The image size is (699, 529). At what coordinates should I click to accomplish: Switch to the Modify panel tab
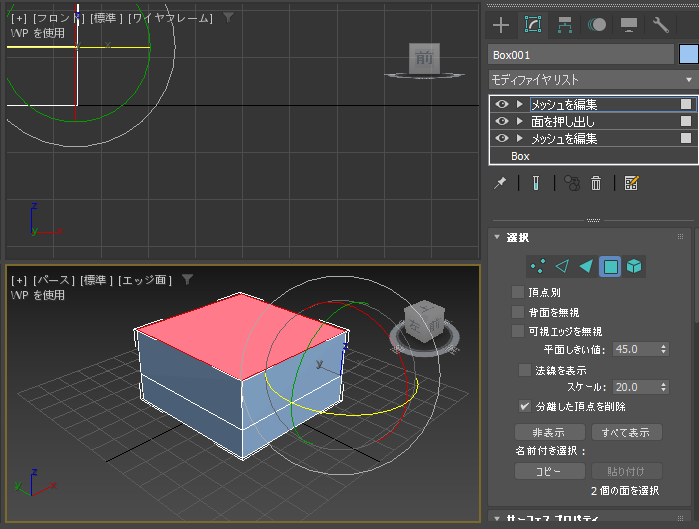(533, 25)
